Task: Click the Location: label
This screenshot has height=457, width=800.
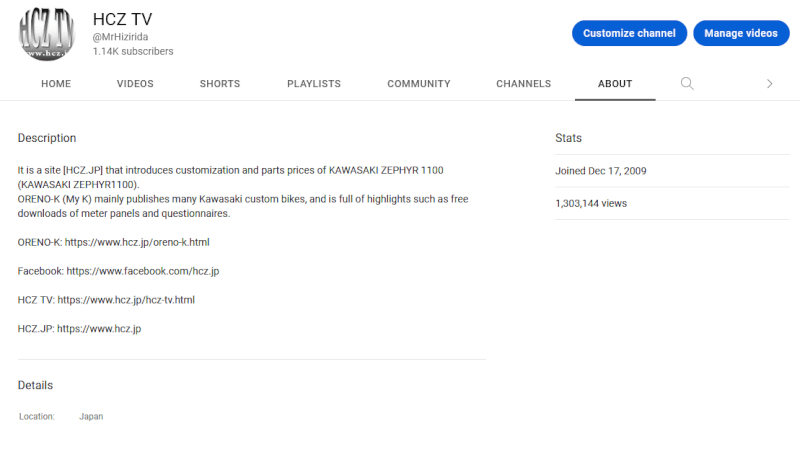Action: click(x=37, y=417)
